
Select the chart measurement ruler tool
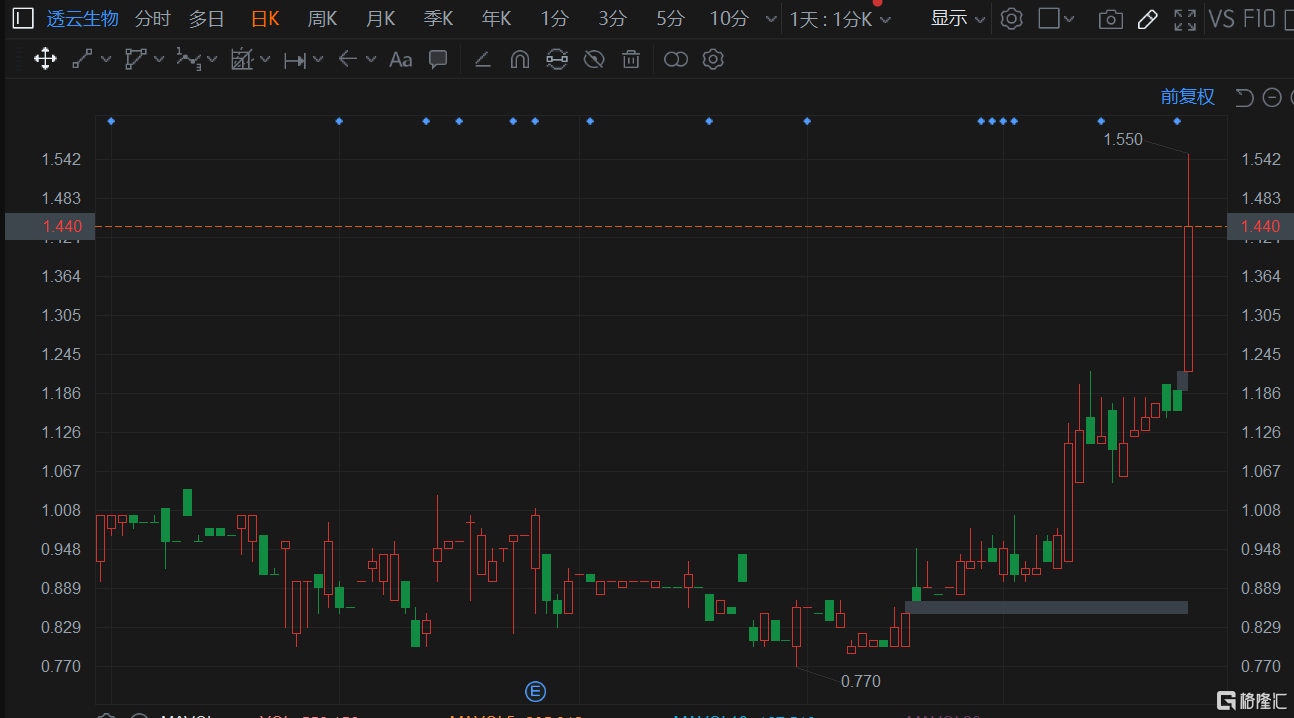tap(241, 59)
